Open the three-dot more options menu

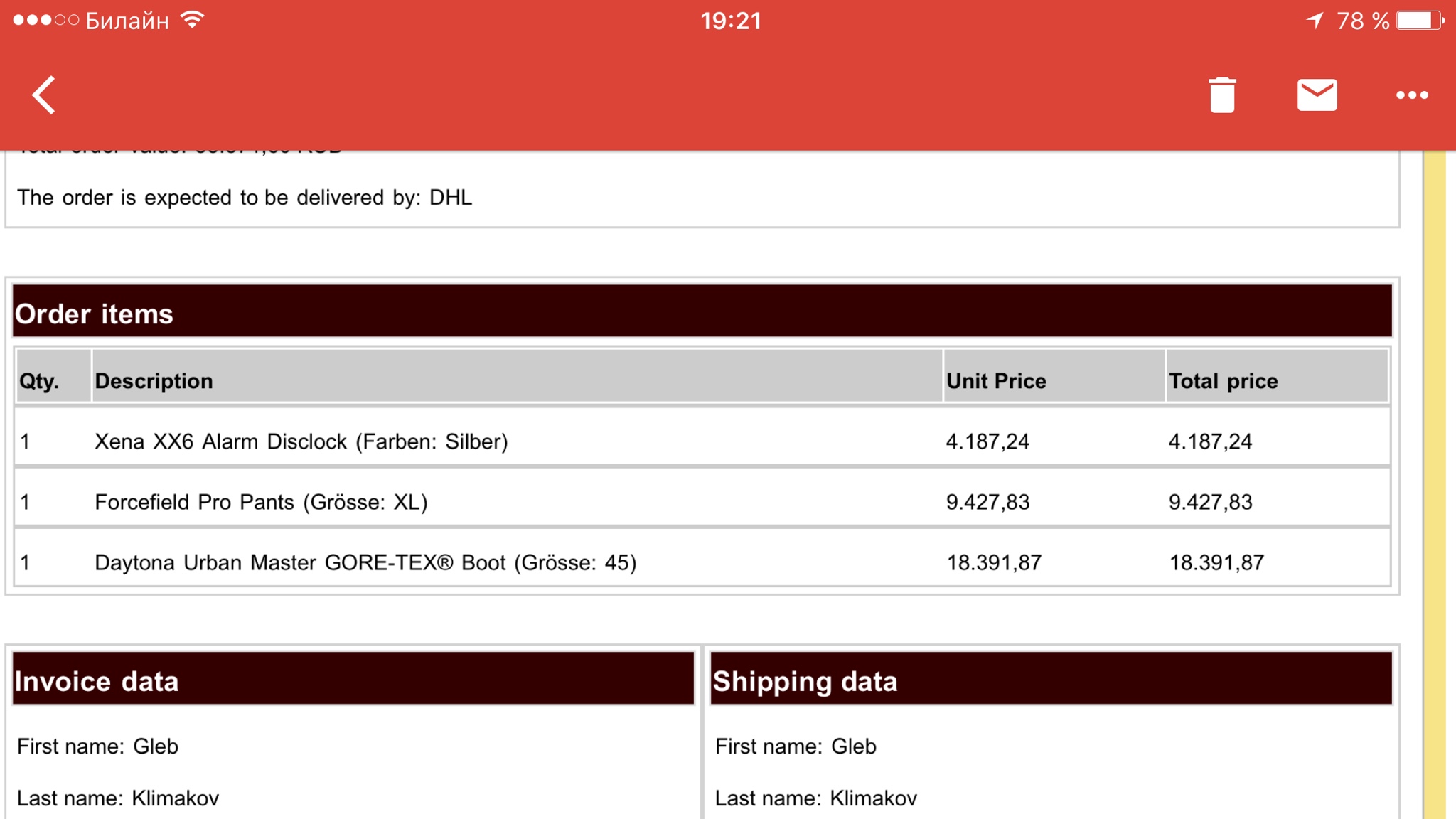[1412, 95]
